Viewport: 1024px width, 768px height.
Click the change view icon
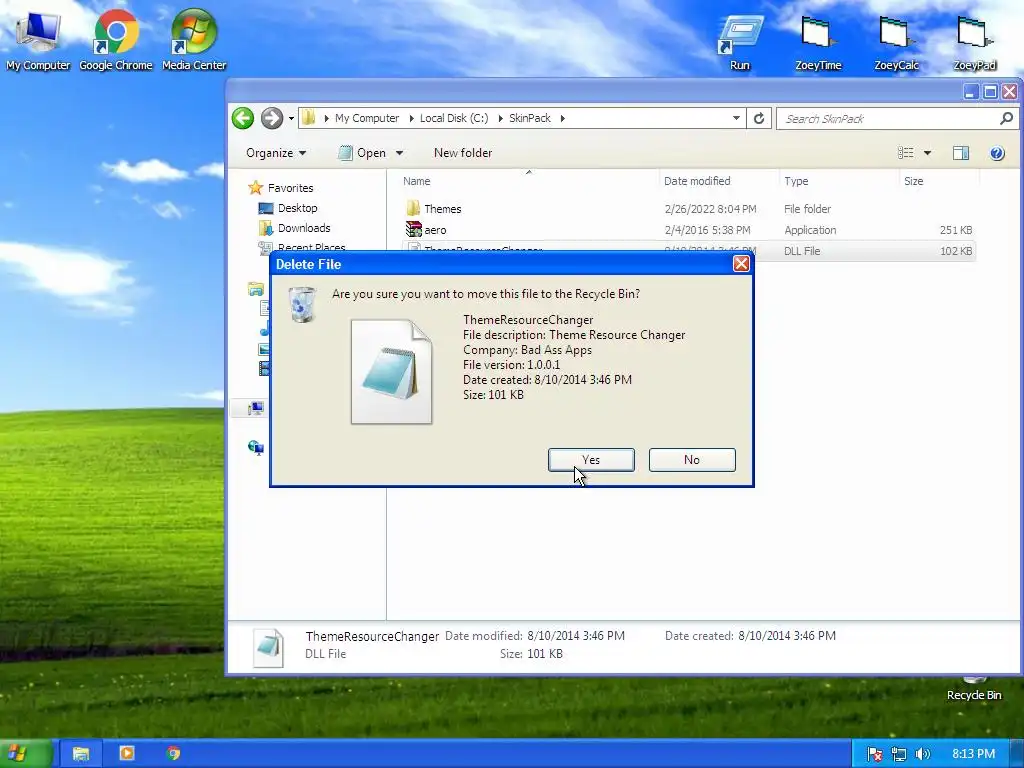point(905,153)
